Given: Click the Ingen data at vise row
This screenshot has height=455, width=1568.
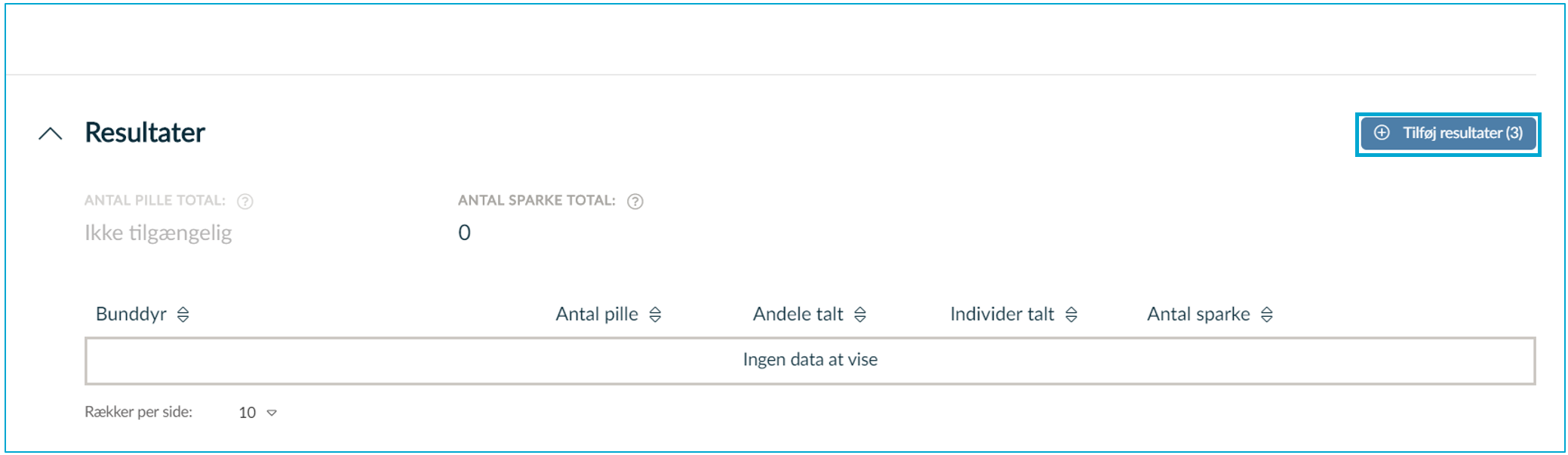Looking at the screenshot, I should point(810,361).
